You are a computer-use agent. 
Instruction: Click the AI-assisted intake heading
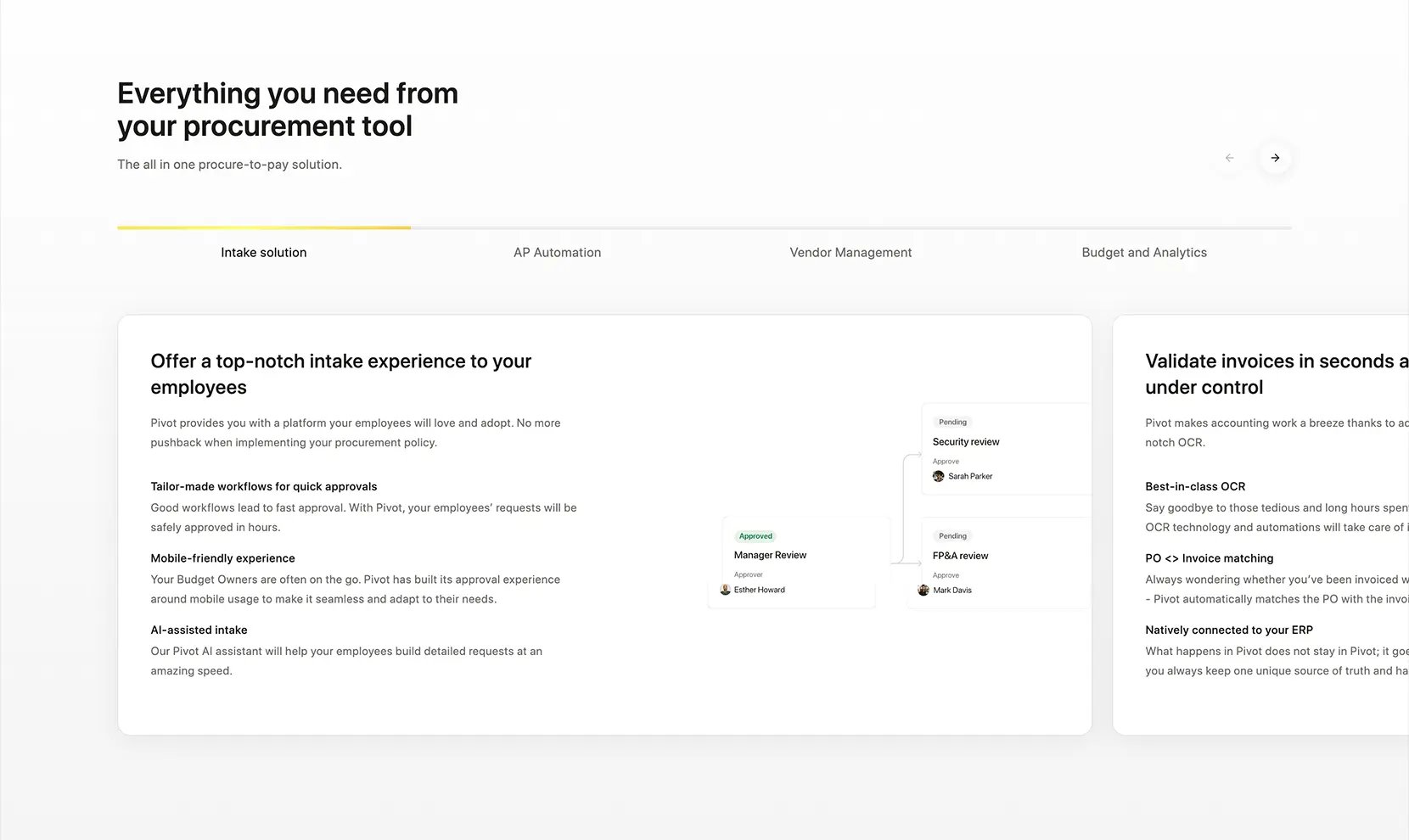pyautogui.click(x=199, y=630)
